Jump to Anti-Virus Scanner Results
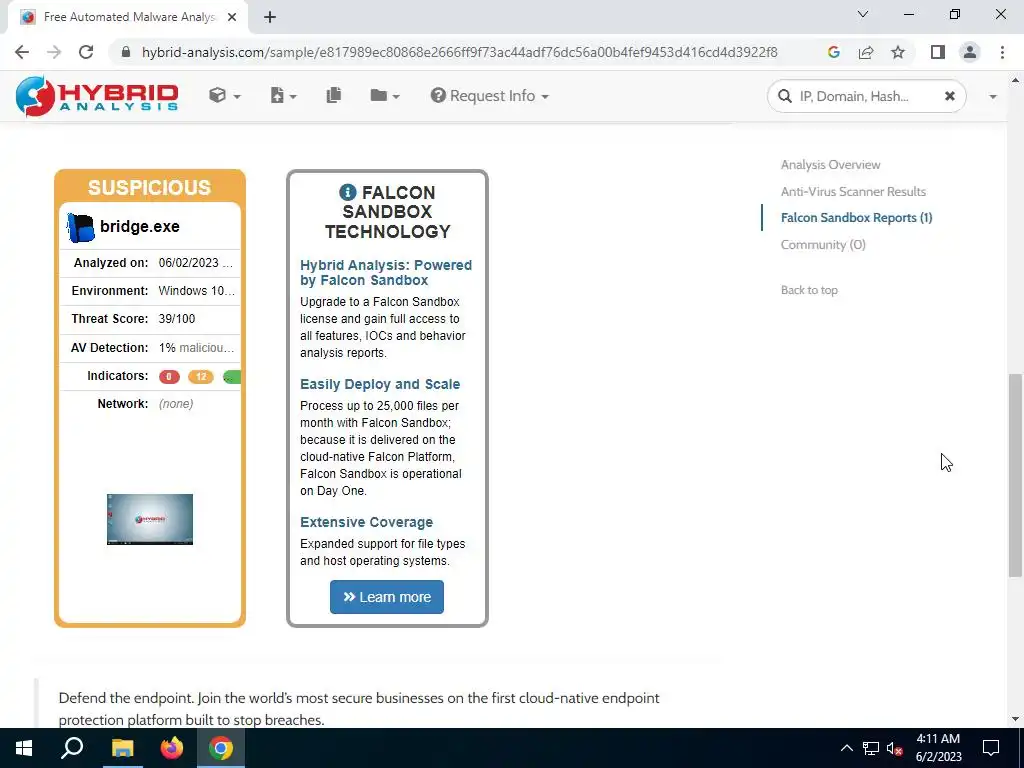This screenshot has width=1024, height=768. click(853, 191)
